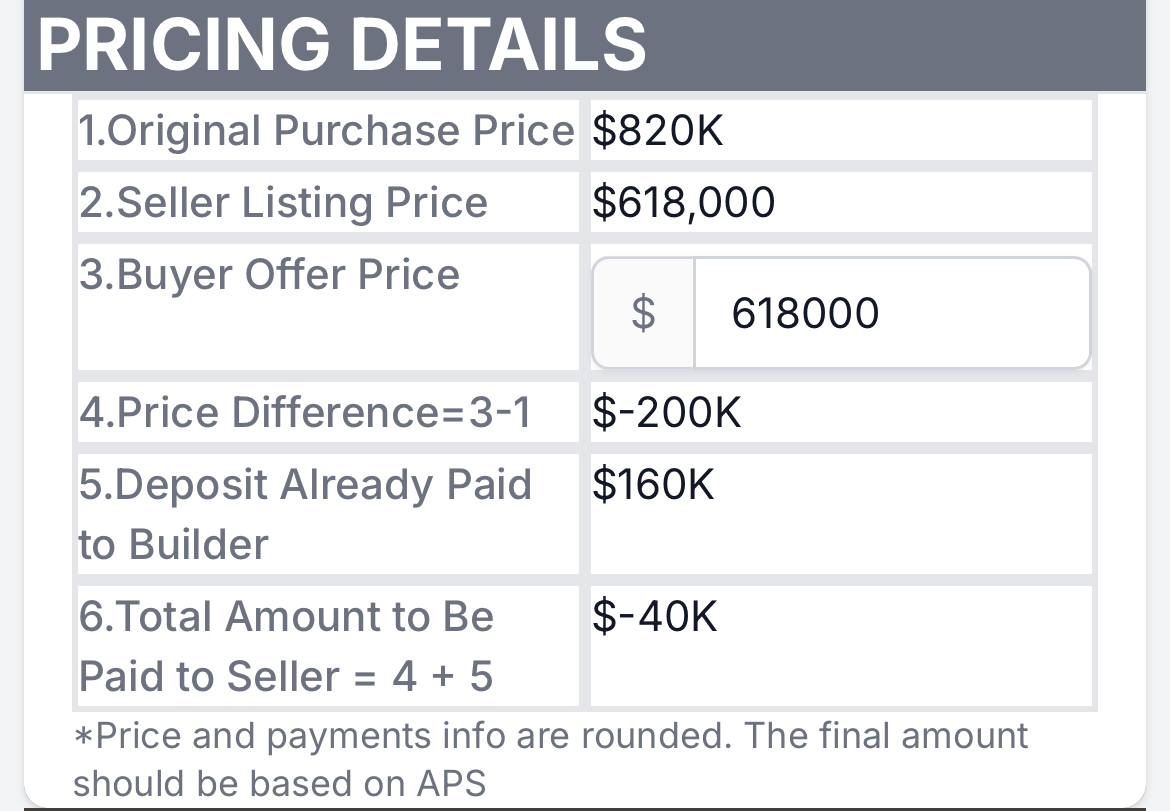The height and width of the screenshot is (811, 1170).
Task: Click the Total Amount to Be Paid label
Action: (x=287, y=646)
